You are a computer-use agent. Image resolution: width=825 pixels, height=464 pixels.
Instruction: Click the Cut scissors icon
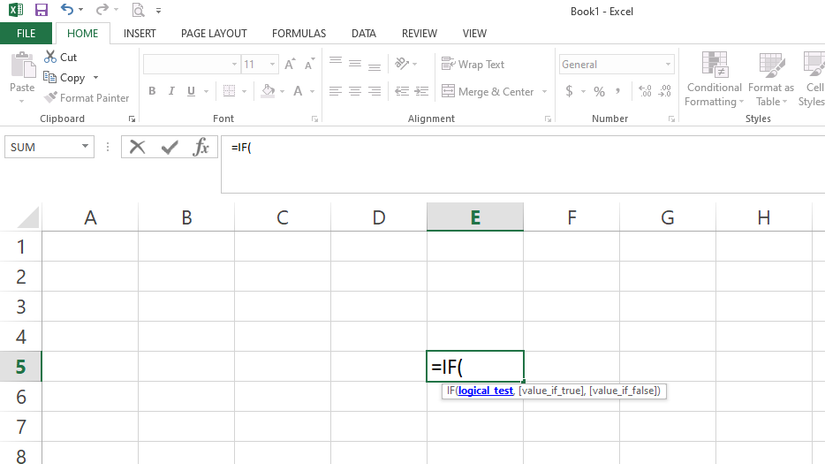point(51,57)
